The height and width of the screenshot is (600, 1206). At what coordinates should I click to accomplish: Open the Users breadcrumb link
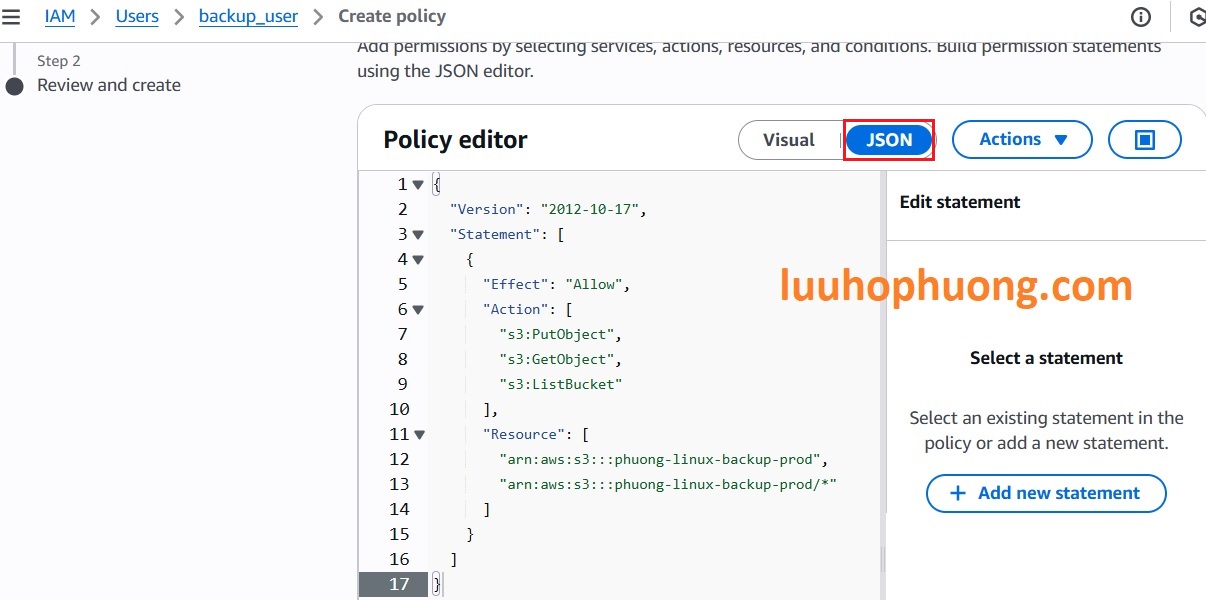pos(137,17)
